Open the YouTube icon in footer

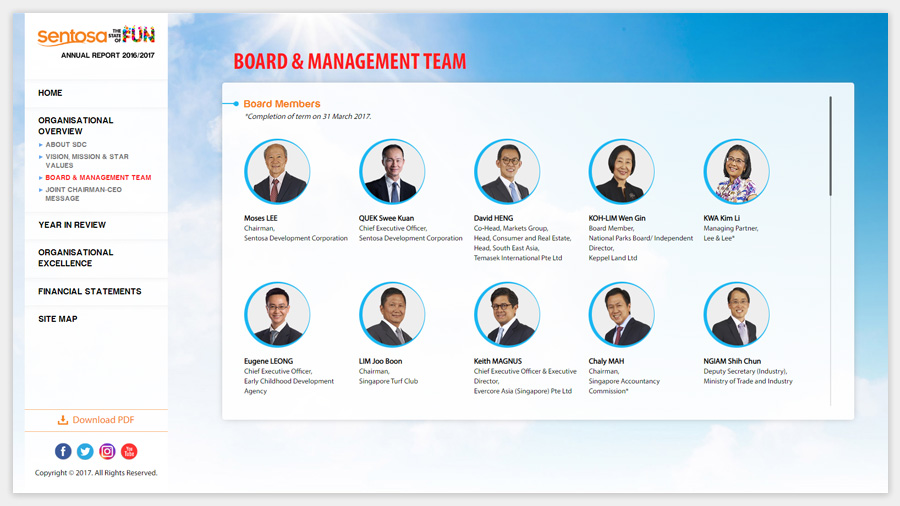pyautogui.click(x=129, y=451)
